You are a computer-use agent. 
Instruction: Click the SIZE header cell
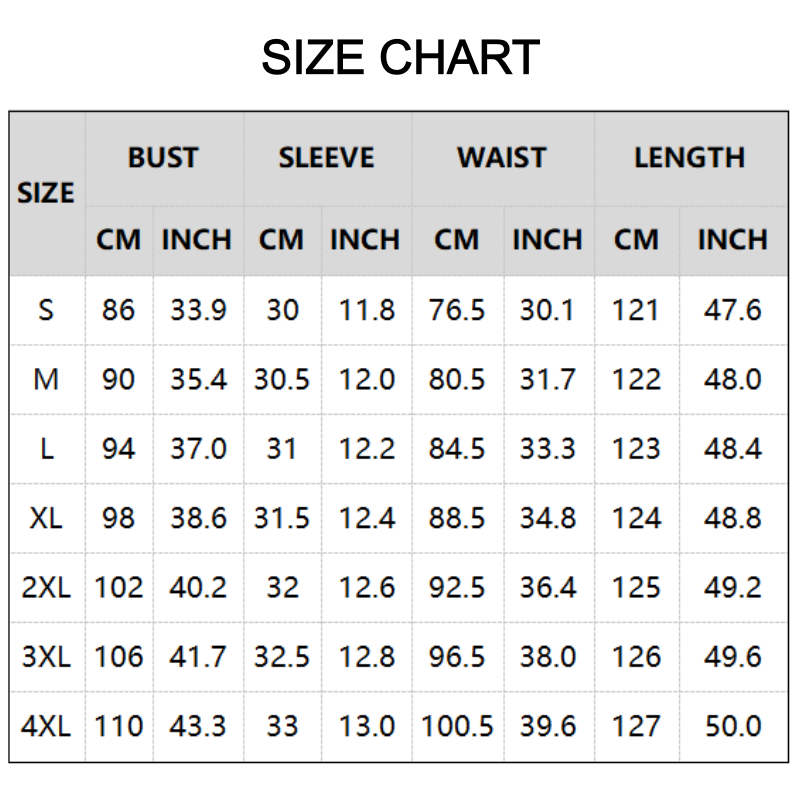[x=46, y=192]
